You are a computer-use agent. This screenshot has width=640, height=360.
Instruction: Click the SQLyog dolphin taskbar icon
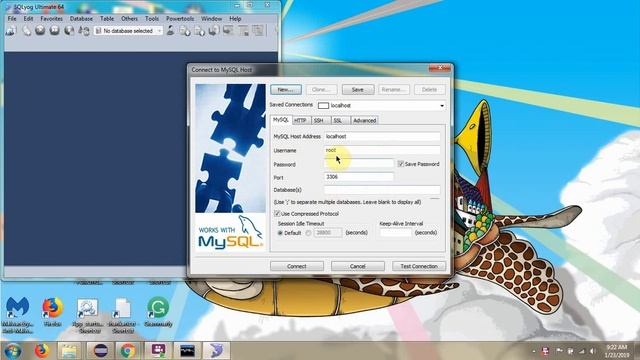coord(216,351)
